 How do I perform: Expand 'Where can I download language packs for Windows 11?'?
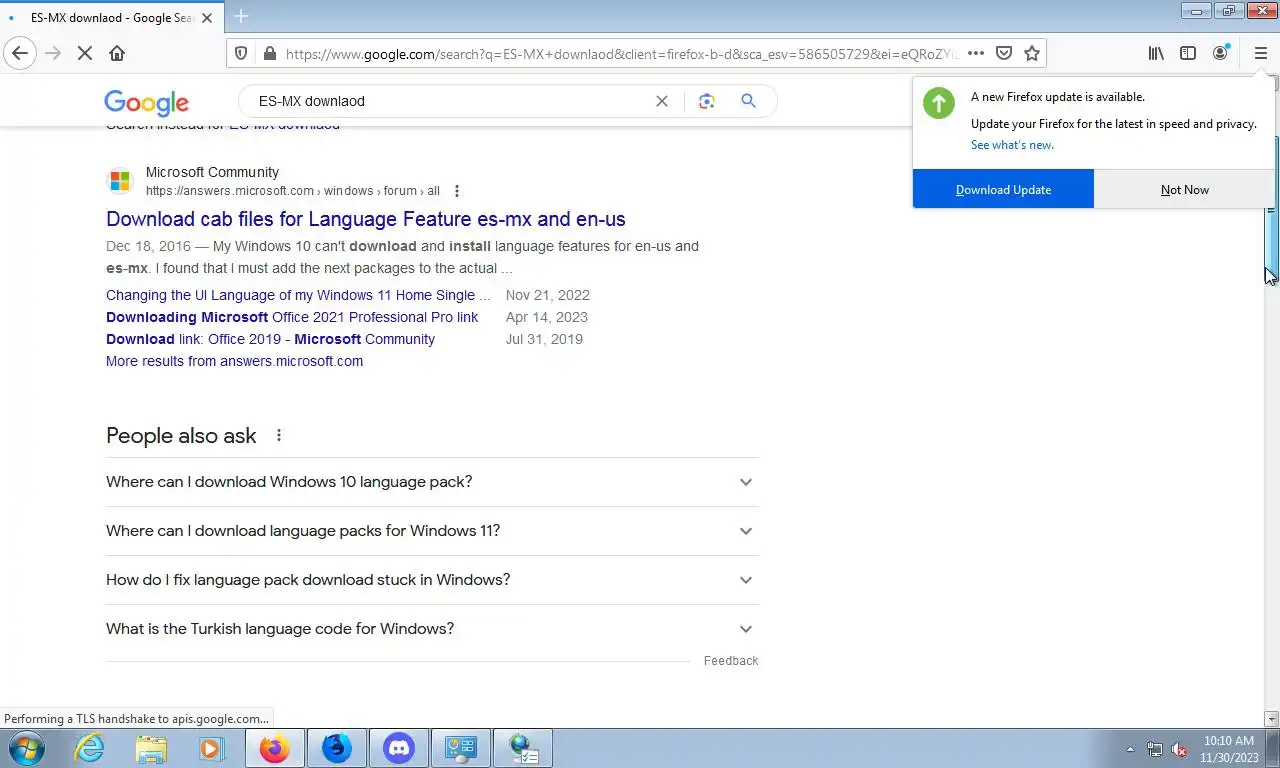(432, 531)
